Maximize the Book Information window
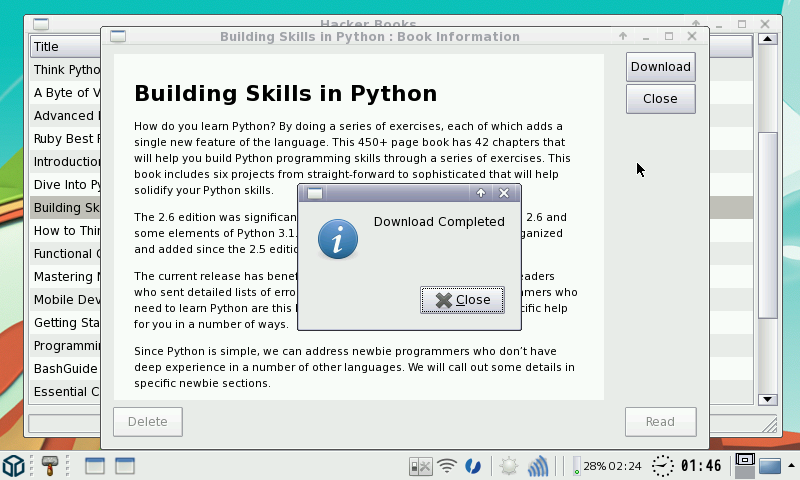Screen dimensions: 800x480 pyautogui.click(x=669, y=36)
